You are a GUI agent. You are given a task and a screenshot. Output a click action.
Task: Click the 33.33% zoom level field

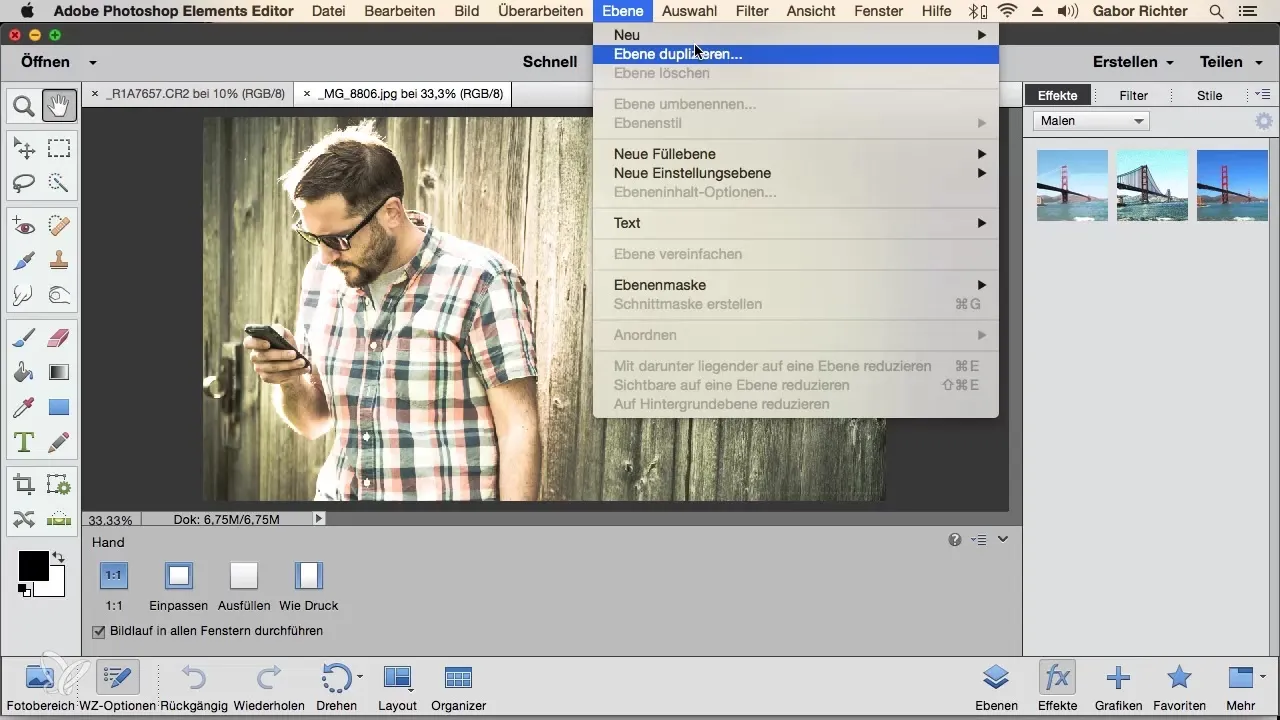[x=111, y=519]
